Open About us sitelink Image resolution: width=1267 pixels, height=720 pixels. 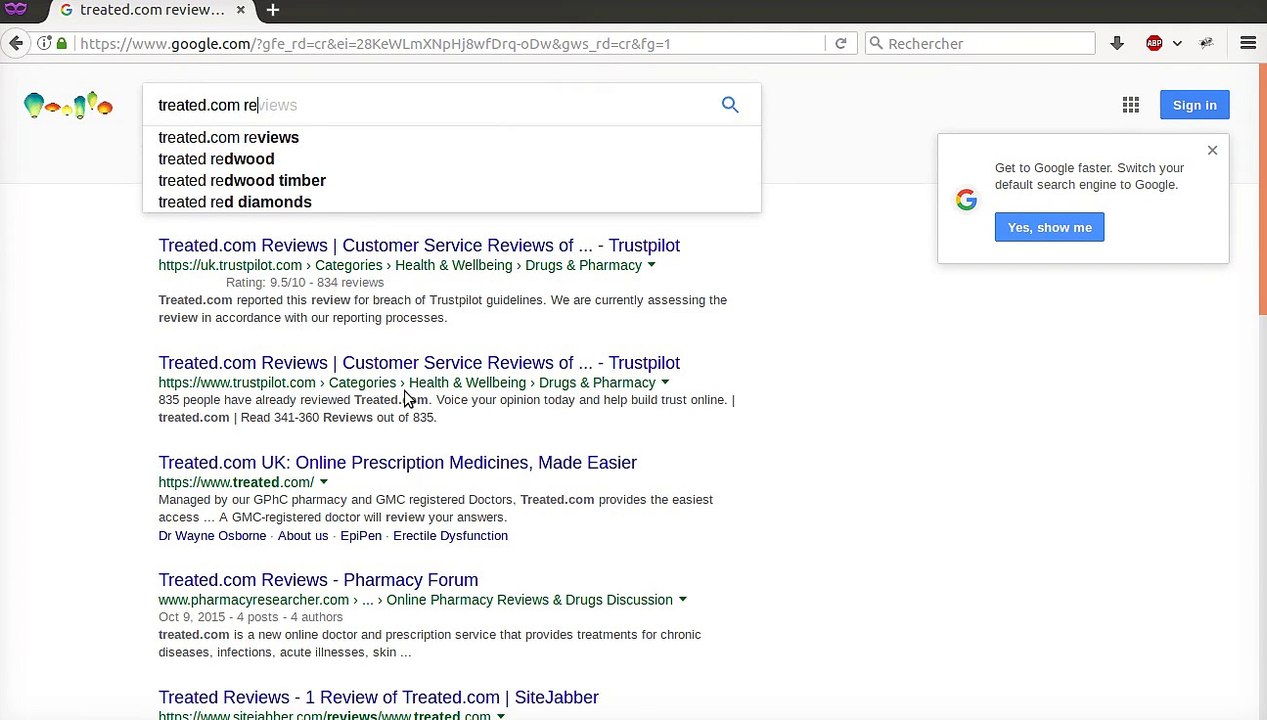[303, 536]
